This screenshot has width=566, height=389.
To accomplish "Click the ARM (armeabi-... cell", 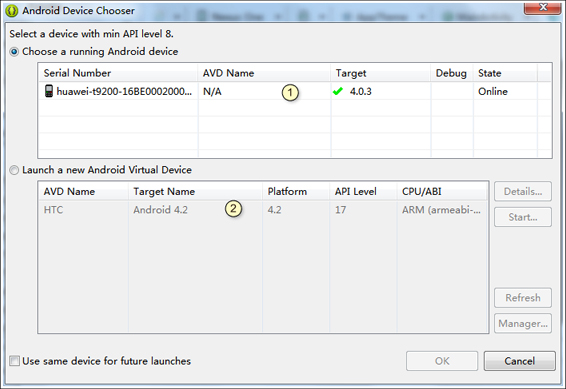I will (441, 210).
